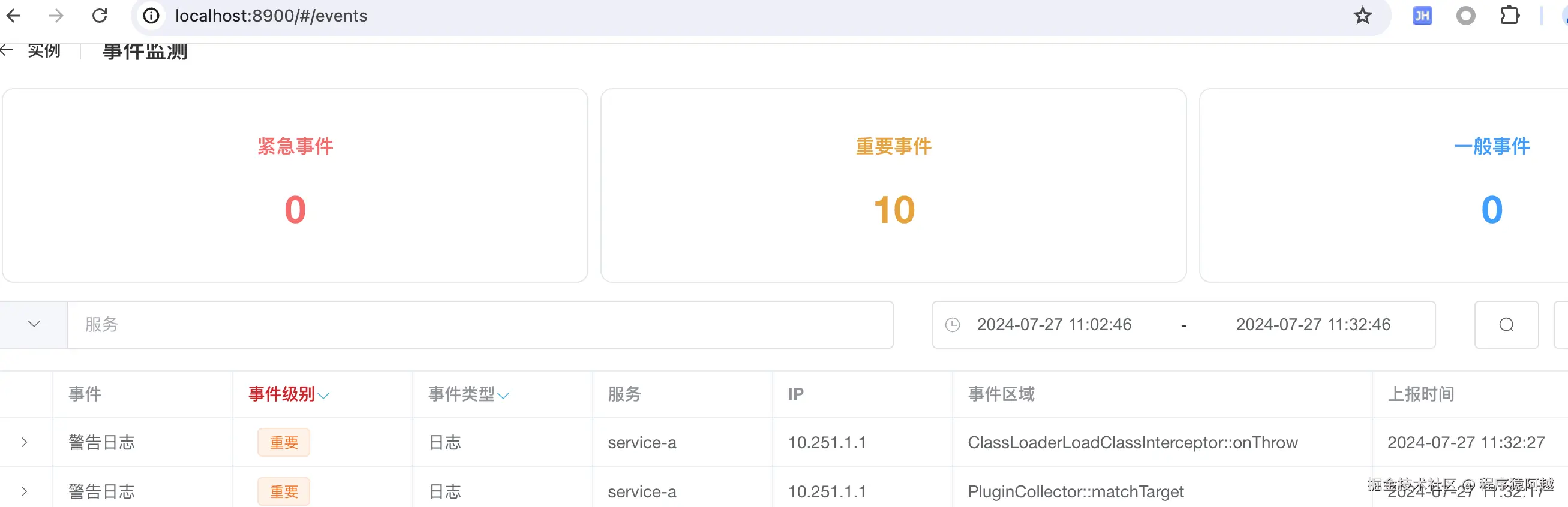
Task: Click the IP column header
Action: pos(795,394)
